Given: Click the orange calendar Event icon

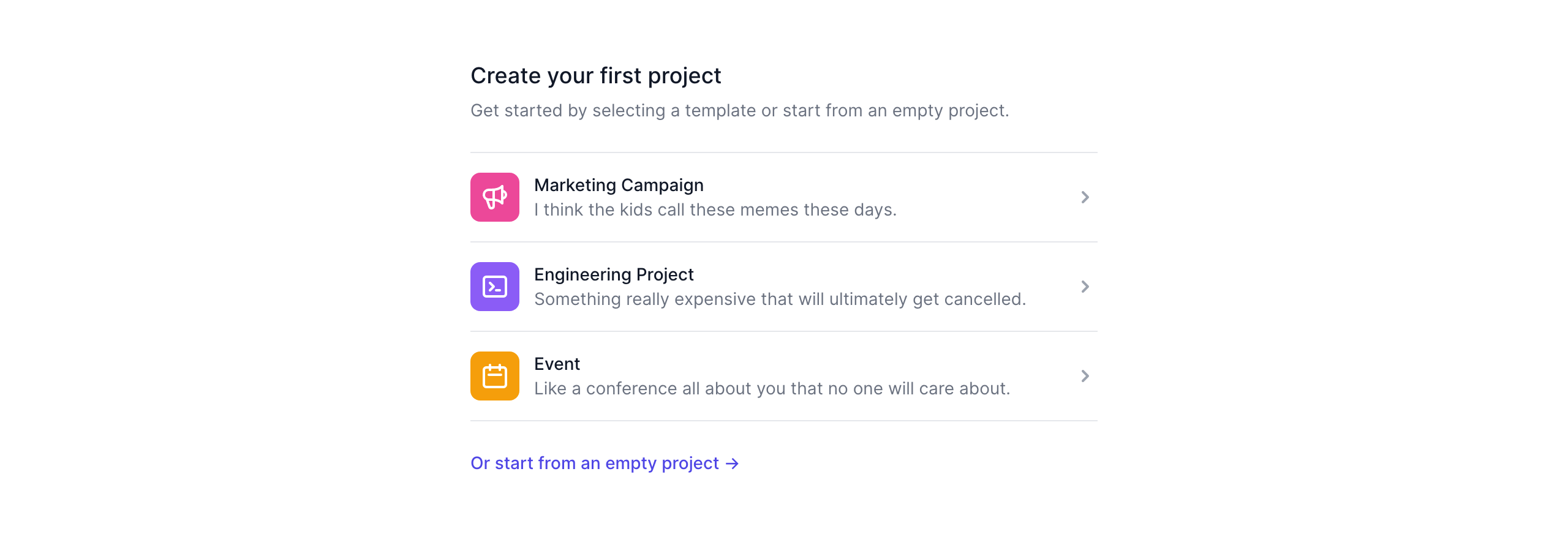Looking at the screenshot, I should (495, 376).
